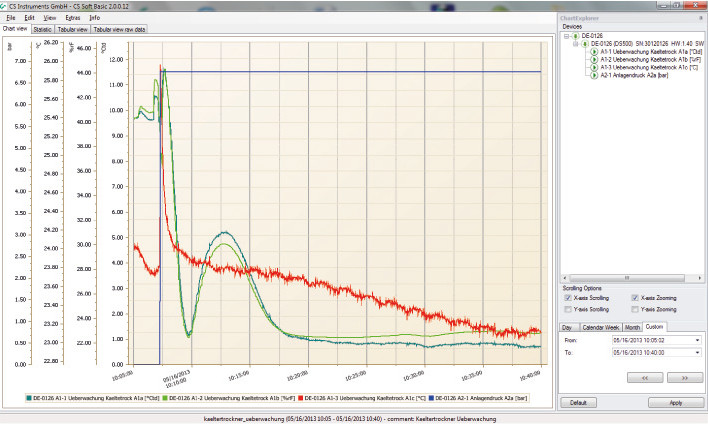Image resolution: width=708 pixels, height=425 pixels.
Task: Toggle the X-axis Scrolling checkbox
Action: (x=567, y=298)
